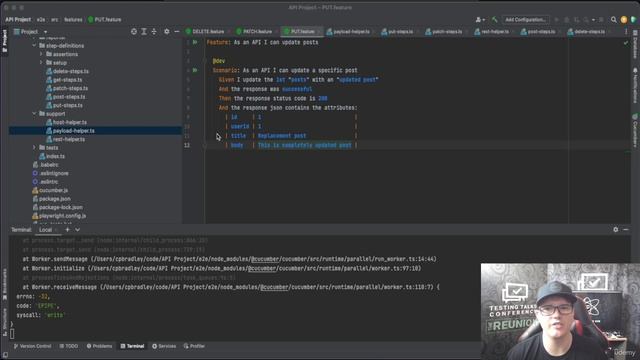
Task: Toggle the Problems tool window
Action: coord(99,346)
